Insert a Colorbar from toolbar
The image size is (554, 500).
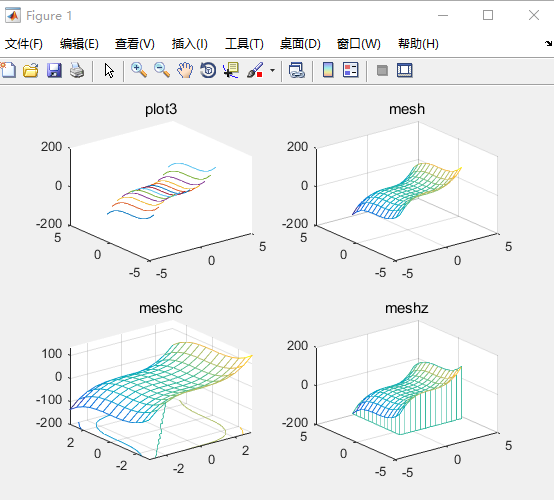(x=328, y=70)
